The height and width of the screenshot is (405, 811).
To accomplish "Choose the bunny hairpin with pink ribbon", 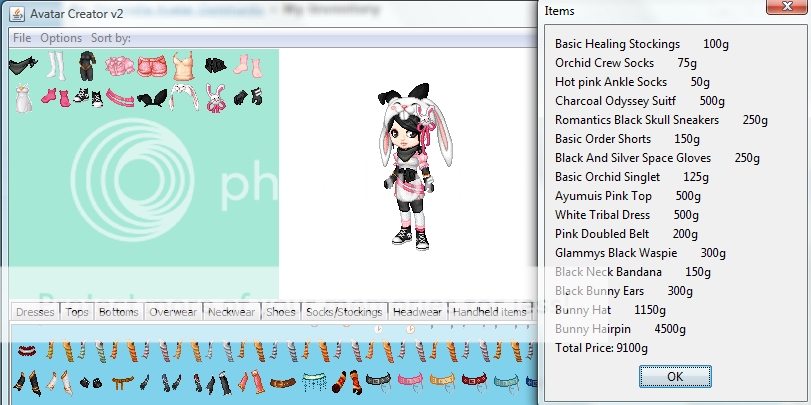I will pyautogui.click(x=215, y=97).
